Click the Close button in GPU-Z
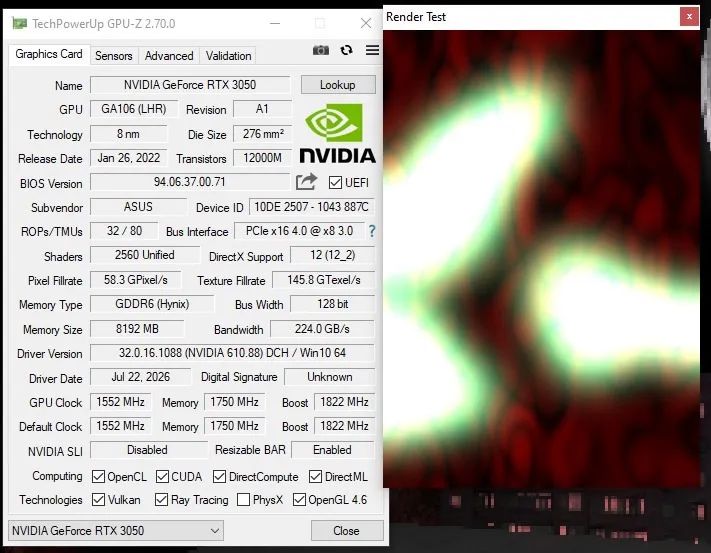Image resolution: width=711 pixels, height=553 pixels. (346, 530)
